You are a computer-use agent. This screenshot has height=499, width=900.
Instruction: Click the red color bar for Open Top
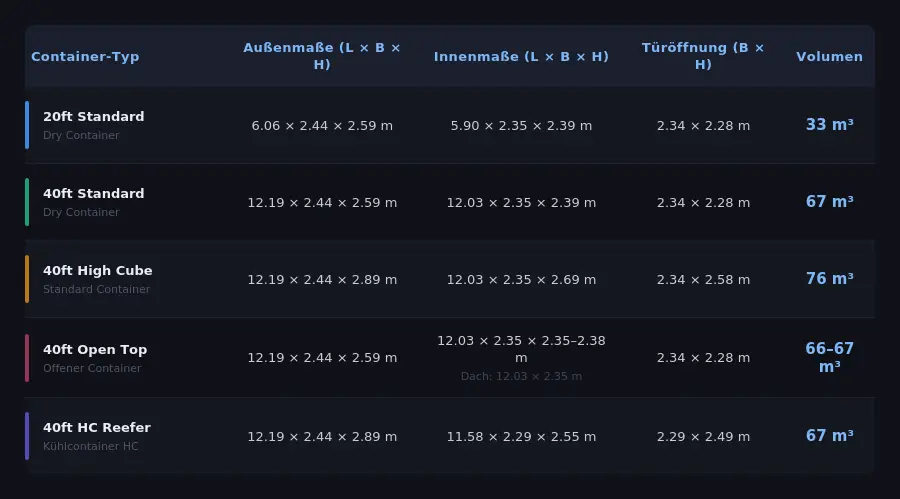click(x=27, y=358)
